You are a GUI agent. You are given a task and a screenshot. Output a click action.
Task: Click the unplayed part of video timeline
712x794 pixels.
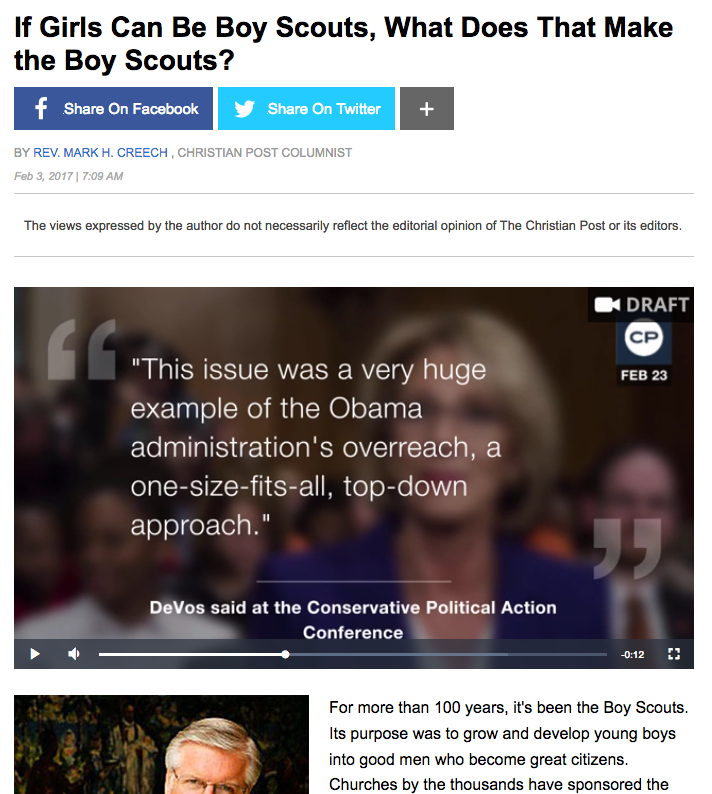[x=446, y=654]
